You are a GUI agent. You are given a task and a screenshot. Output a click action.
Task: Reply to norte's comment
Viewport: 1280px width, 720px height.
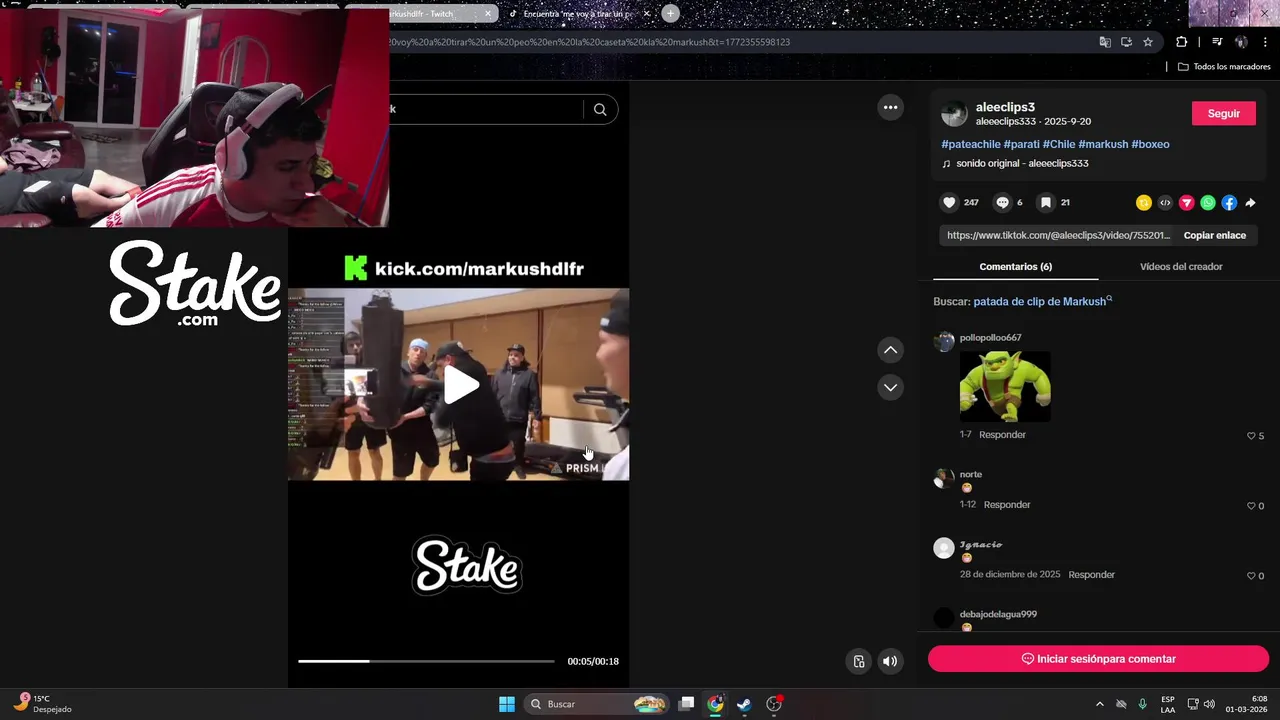click(1007, 505)
